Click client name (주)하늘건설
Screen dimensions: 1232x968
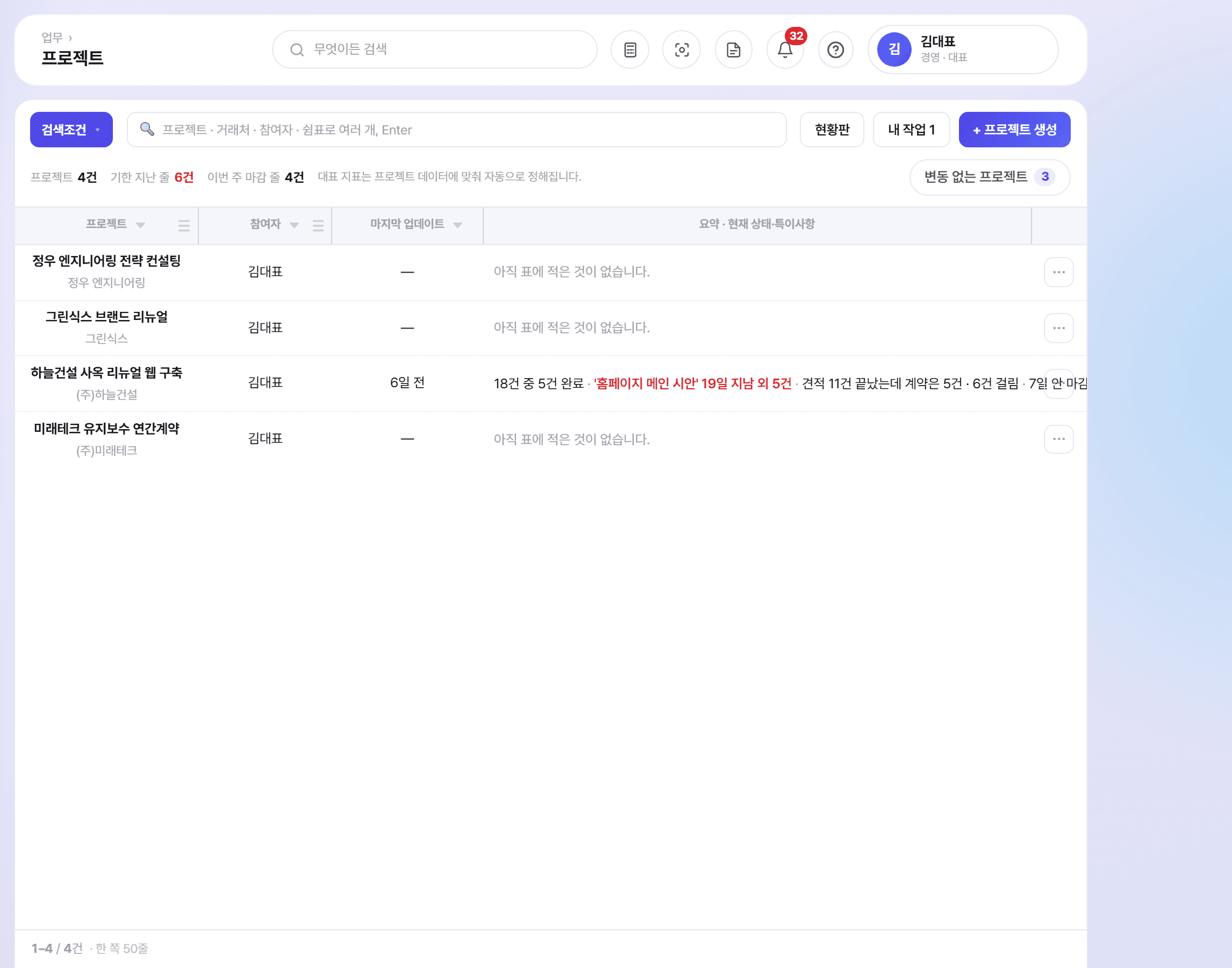coord(106,394)
